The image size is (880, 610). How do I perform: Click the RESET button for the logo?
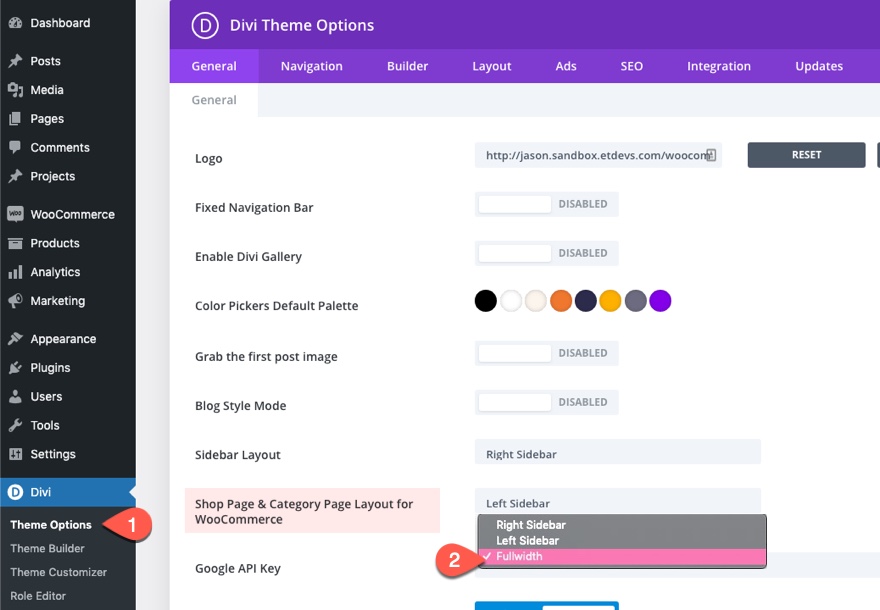click(806, 155)
